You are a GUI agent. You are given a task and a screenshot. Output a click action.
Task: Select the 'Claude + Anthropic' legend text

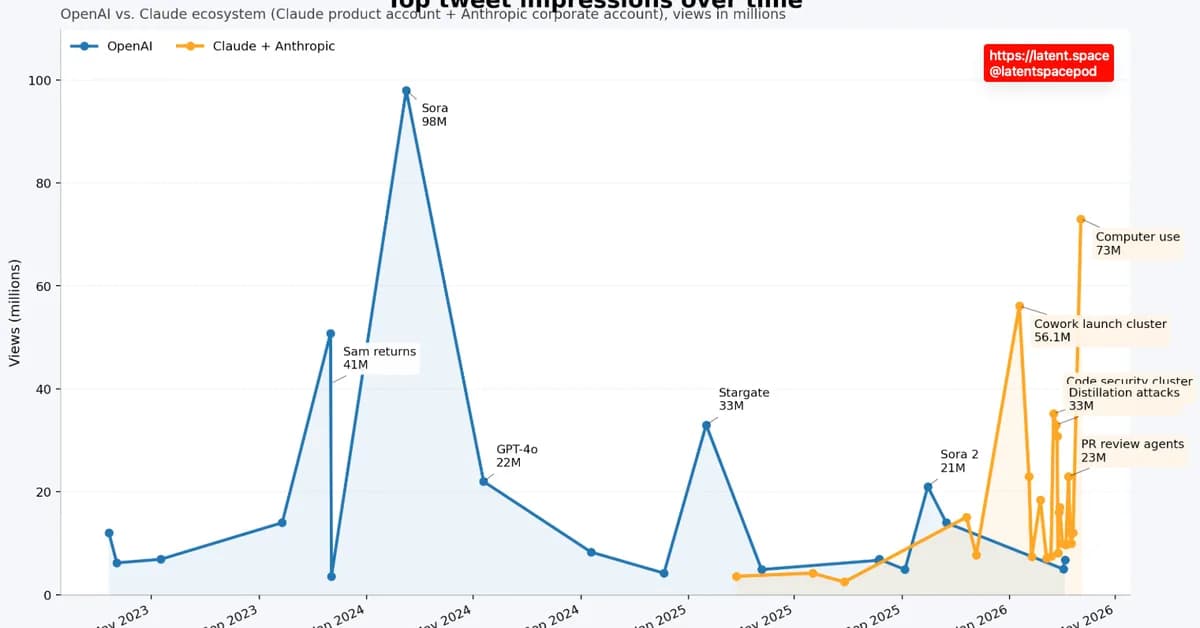[x=274, y=46]
